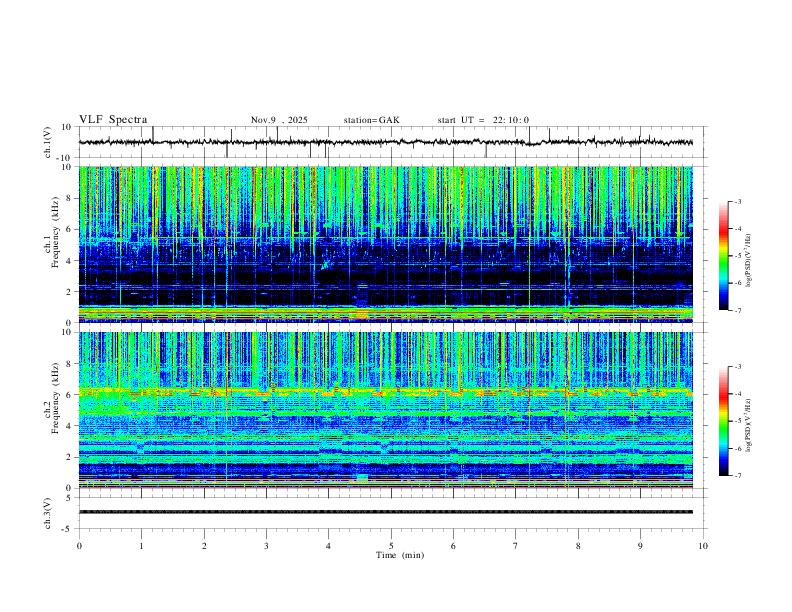Click the ch.1 "Frequency (kHz)" axis label
The height and width of the screenshot is (612, 792).
[55, 233]
